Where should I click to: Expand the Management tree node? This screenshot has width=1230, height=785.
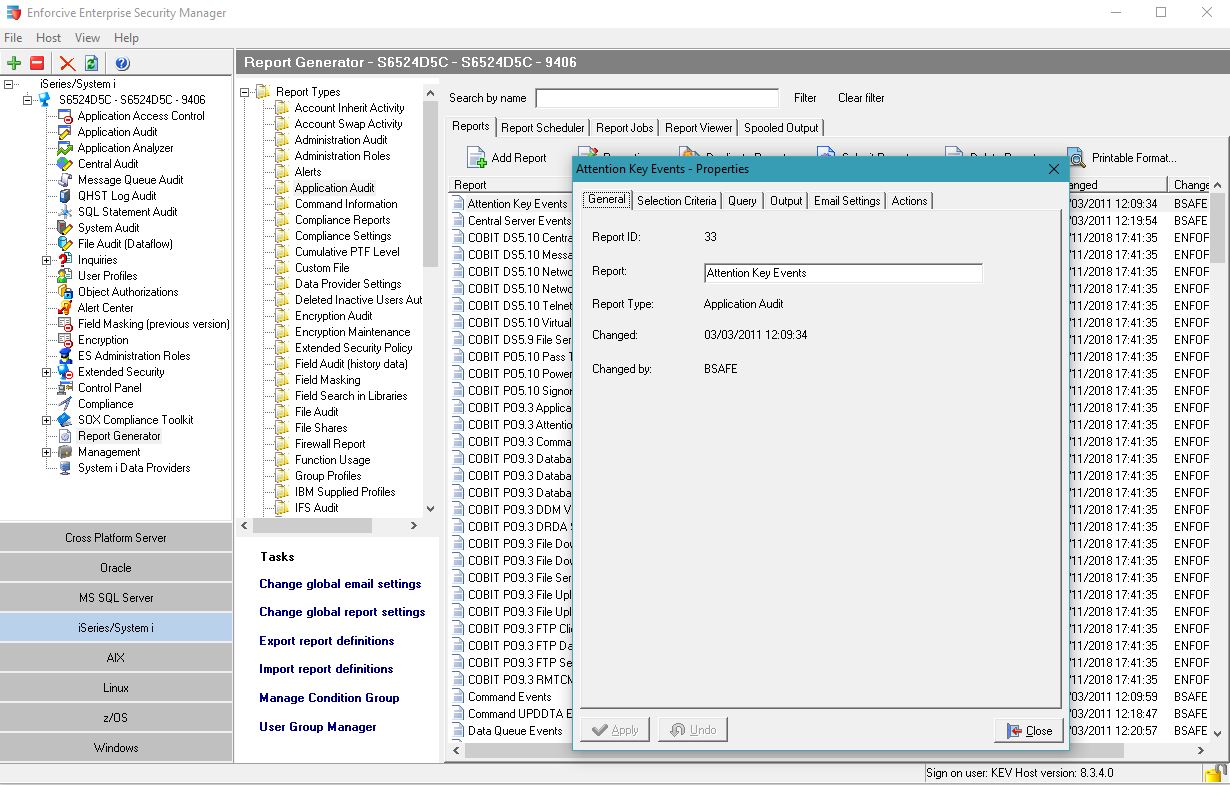[46, 452]
